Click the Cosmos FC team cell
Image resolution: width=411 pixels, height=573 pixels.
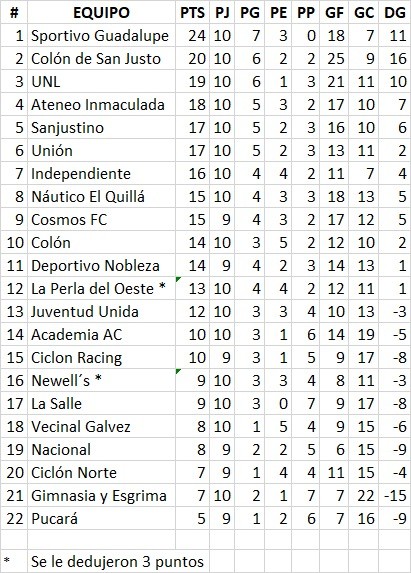(x=101, y=220)
